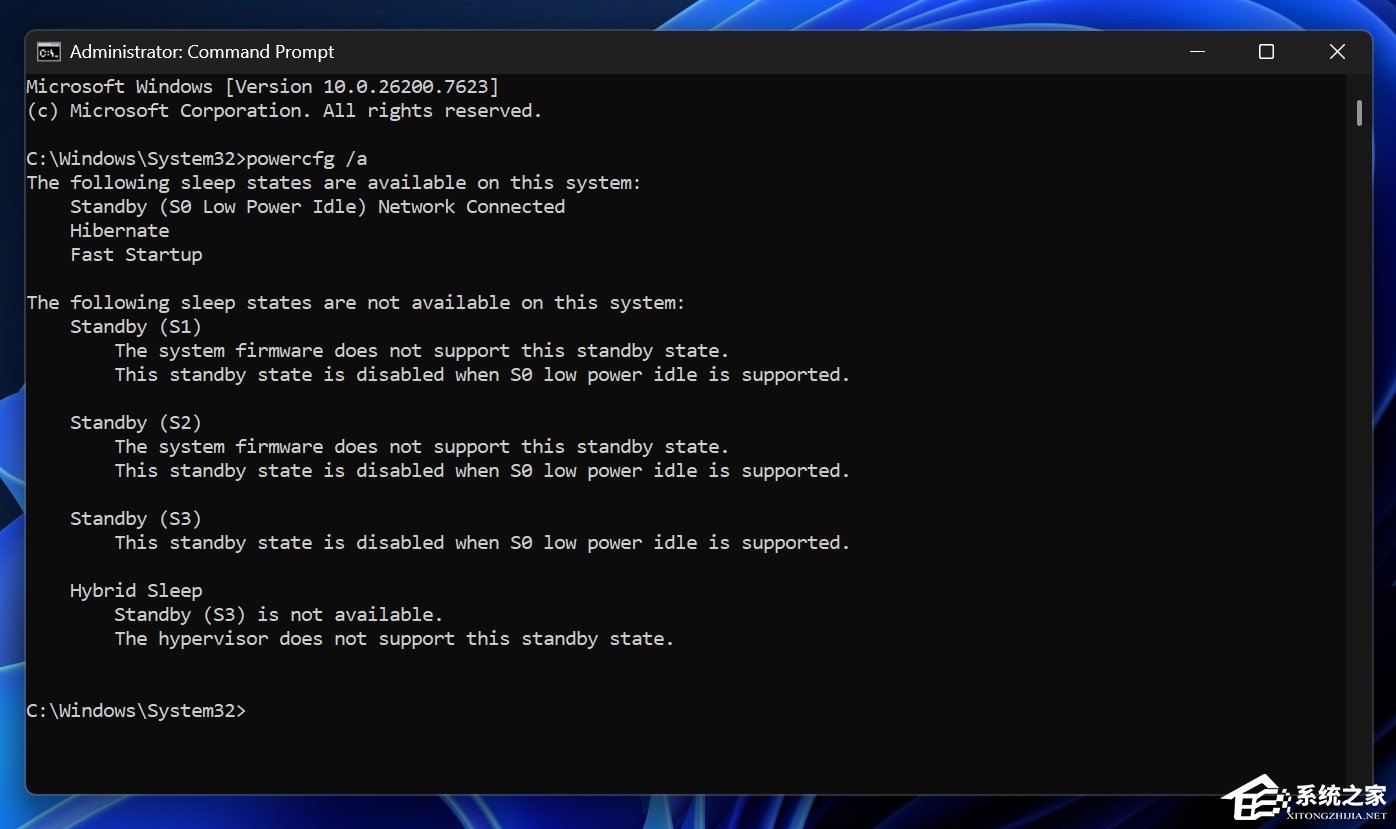Click 'sleep states are available' heading line
The width and height of the screenshot is (1396, 829).
[334, 183]
